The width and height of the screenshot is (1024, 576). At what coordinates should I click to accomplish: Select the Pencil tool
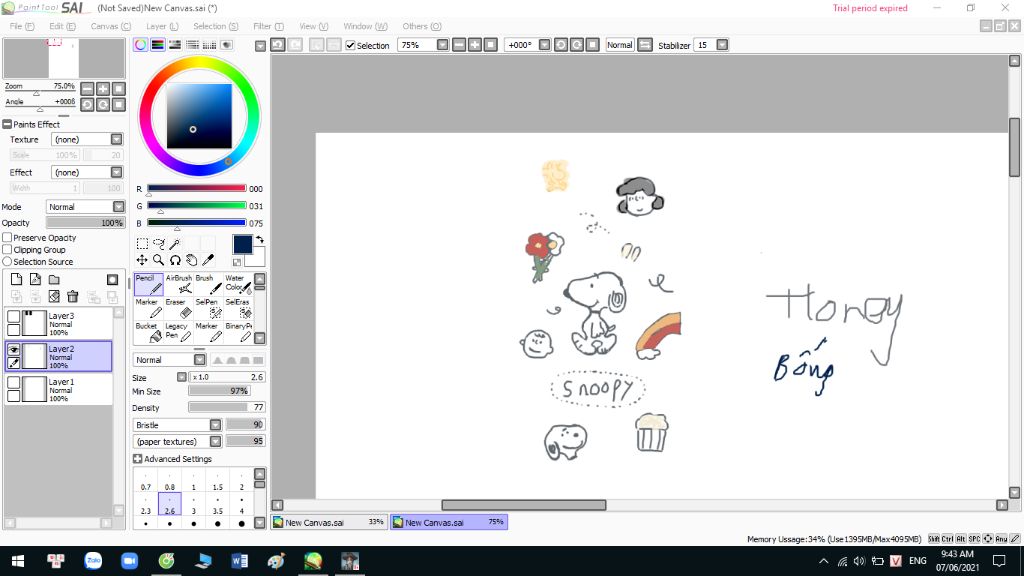point(148,284)
